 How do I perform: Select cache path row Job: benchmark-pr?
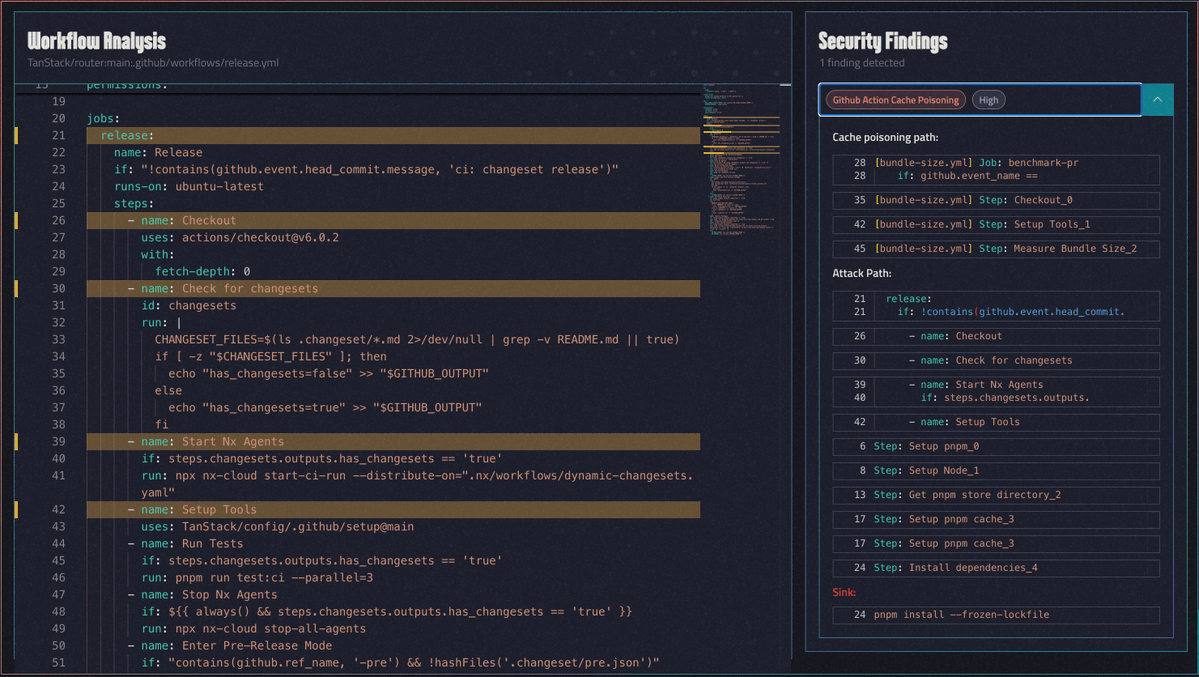tap(996, 169)
